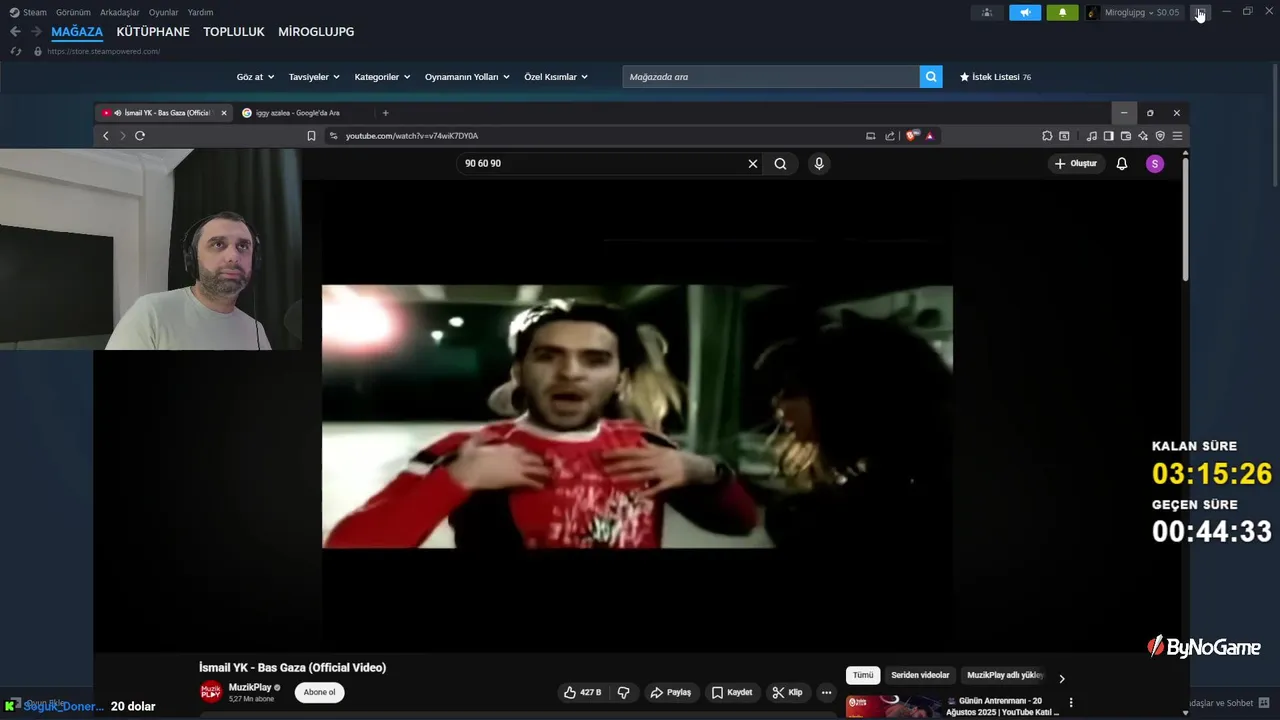
Task: Clear YouTube search box X
Action: (x=753, y=164)
